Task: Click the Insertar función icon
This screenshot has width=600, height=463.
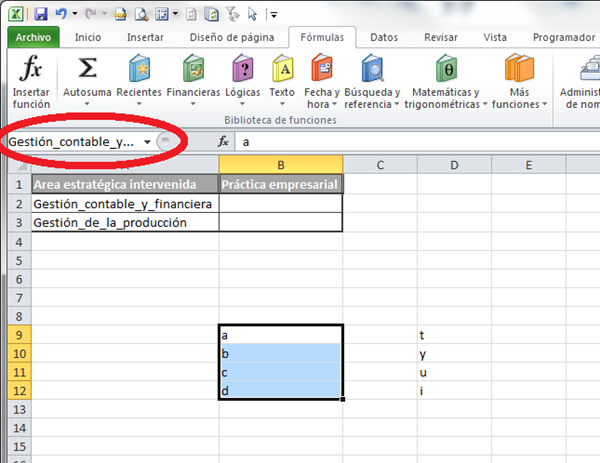Action: (31, 71)
